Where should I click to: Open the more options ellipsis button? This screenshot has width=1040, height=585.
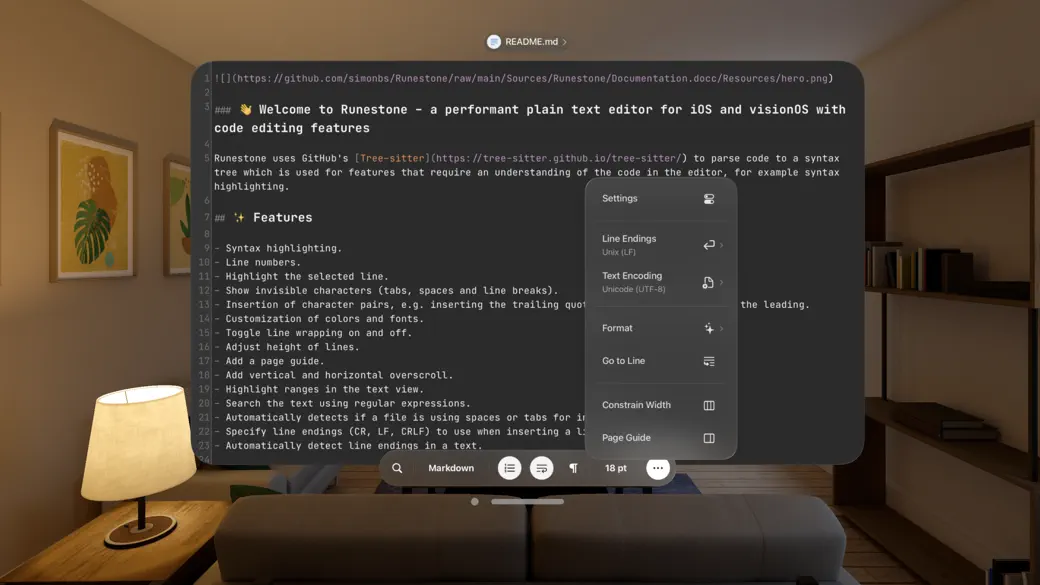[x=658, y=467]
